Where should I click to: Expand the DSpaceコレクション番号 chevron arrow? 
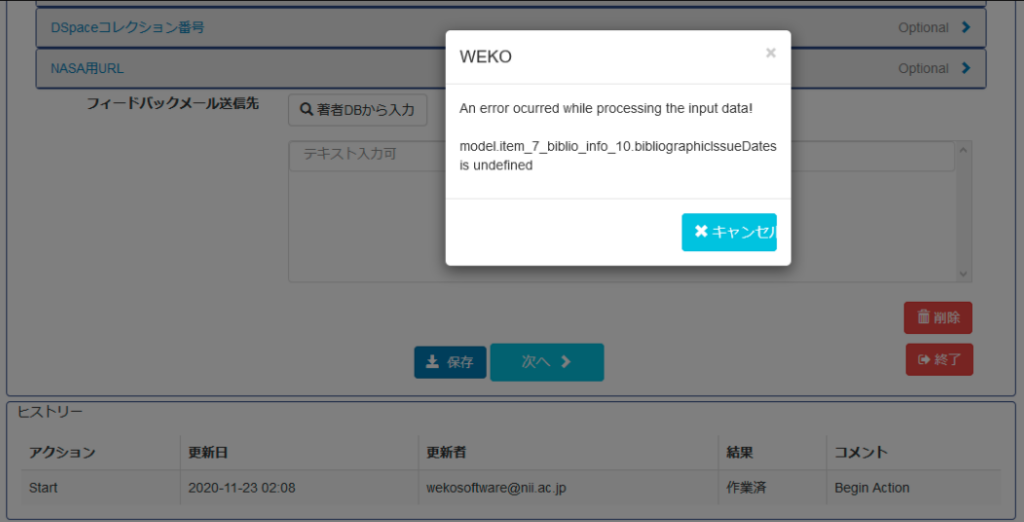tap(965, 28)
